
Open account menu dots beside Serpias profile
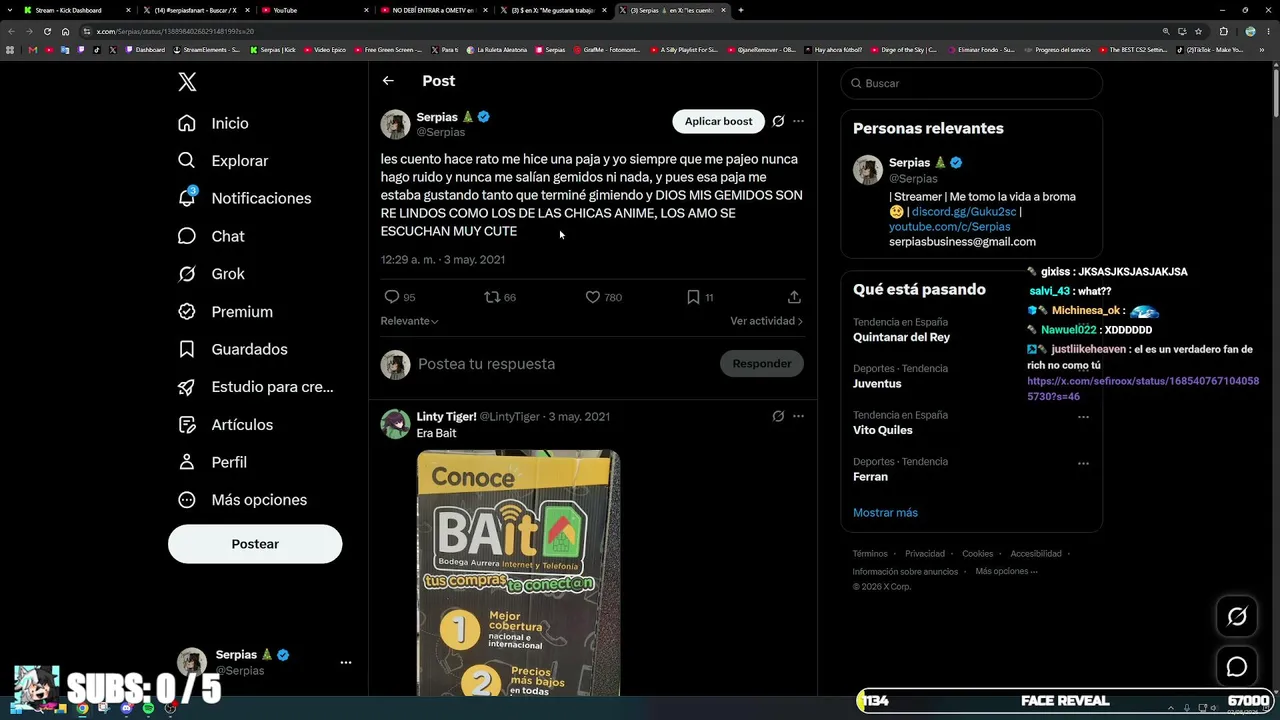pos(346,662)
